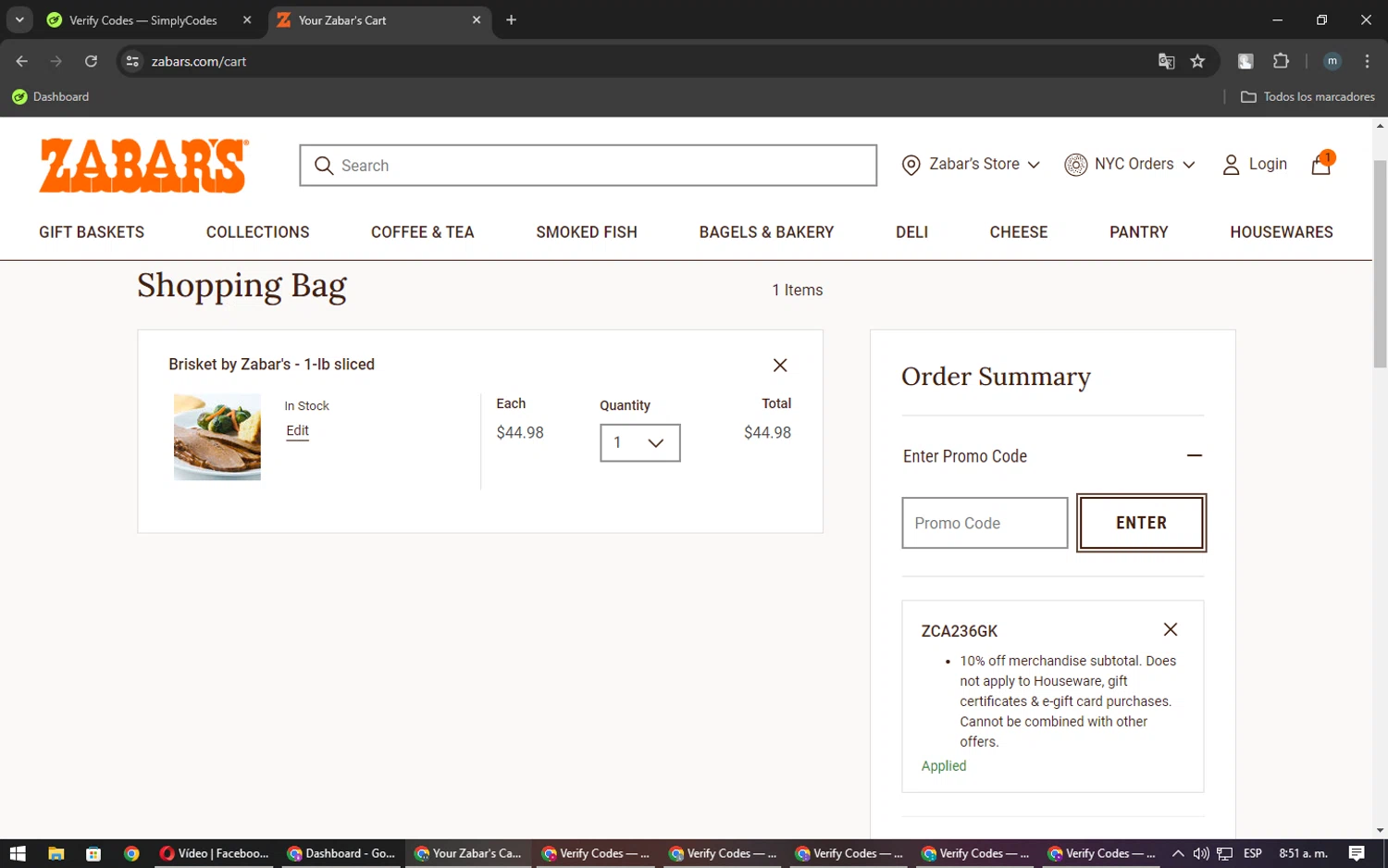Click the Applied status text

point(944,765)
